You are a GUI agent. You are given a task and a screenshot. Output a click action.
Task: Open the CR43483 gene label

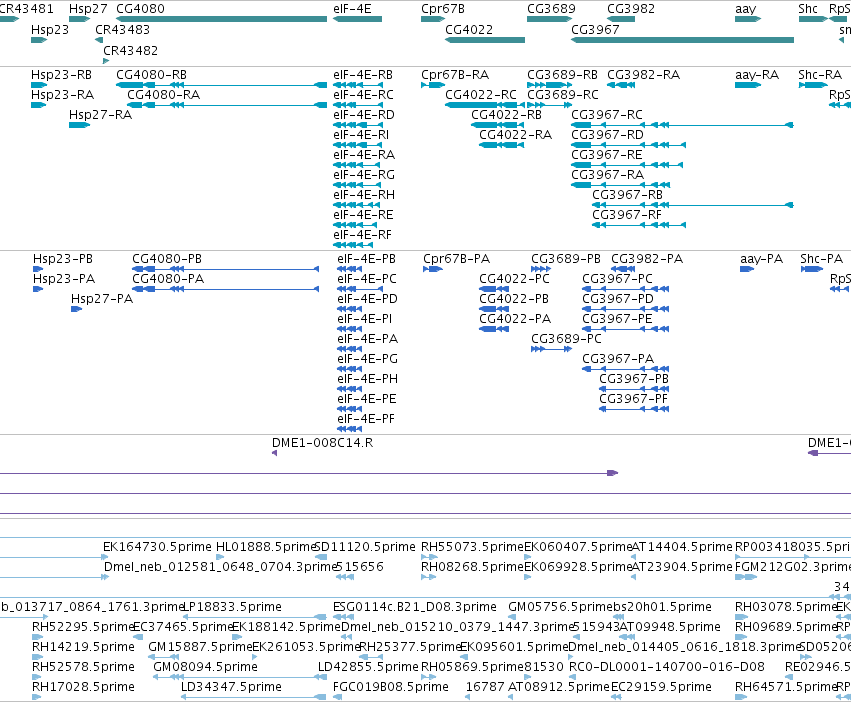[122, 30]
